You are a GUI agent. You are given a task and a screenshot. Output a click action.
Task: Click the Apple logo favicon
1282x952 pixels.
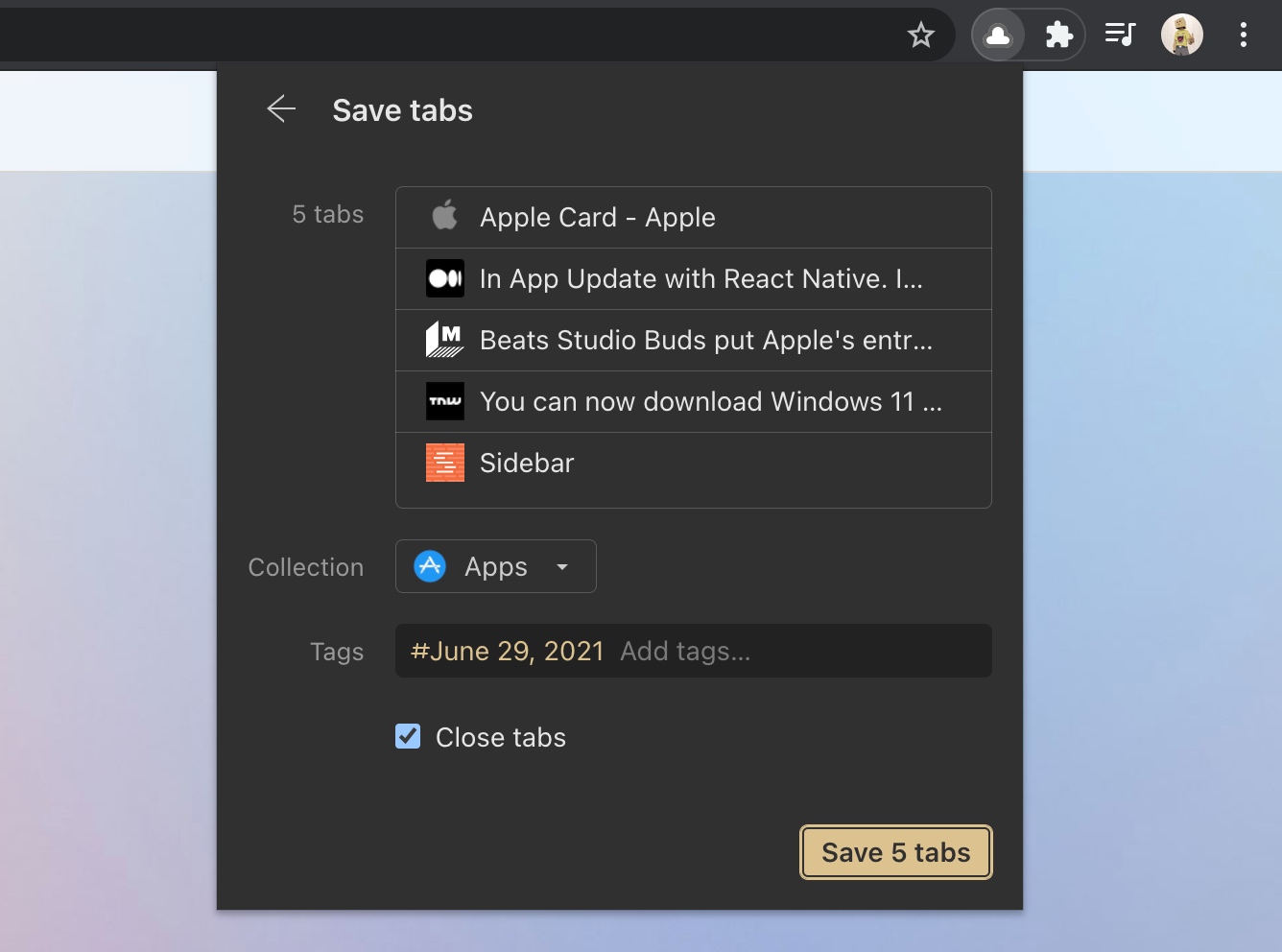tap(444, 216)
